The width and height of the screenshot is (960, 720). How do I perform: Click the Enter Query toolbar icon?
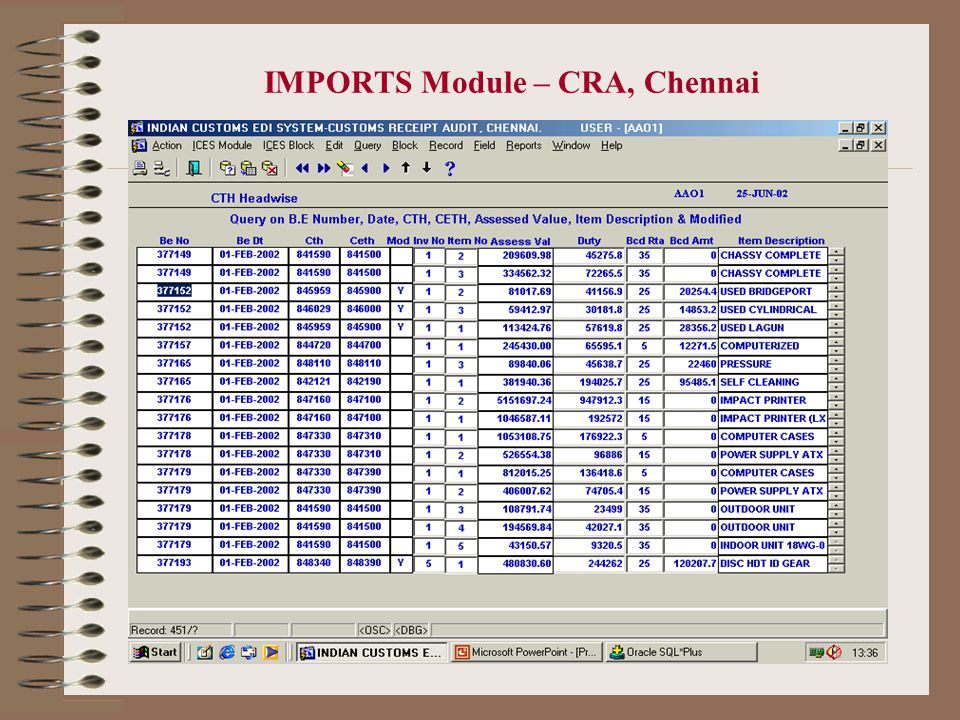(227, 168)
